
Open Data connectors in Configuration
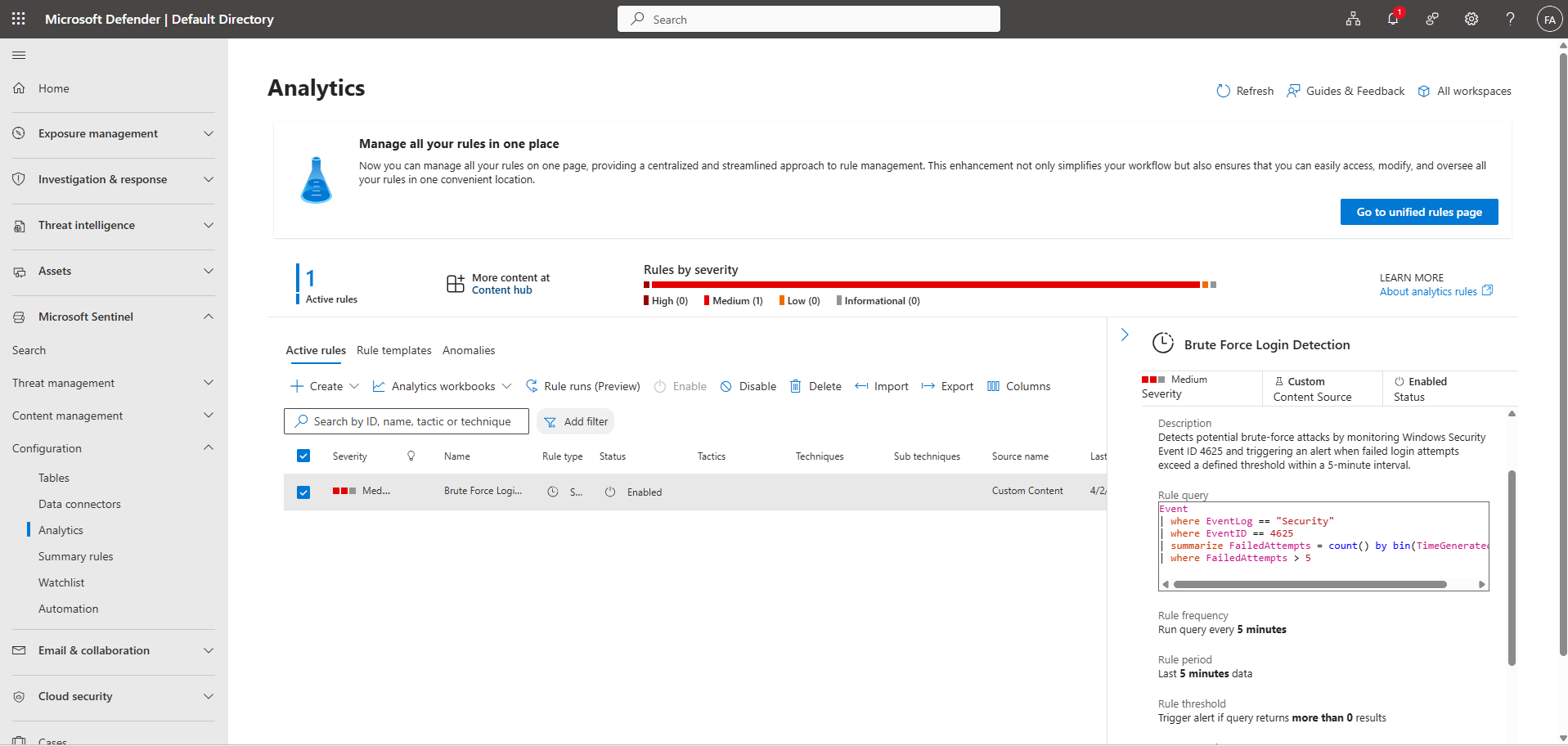point(79,504)
